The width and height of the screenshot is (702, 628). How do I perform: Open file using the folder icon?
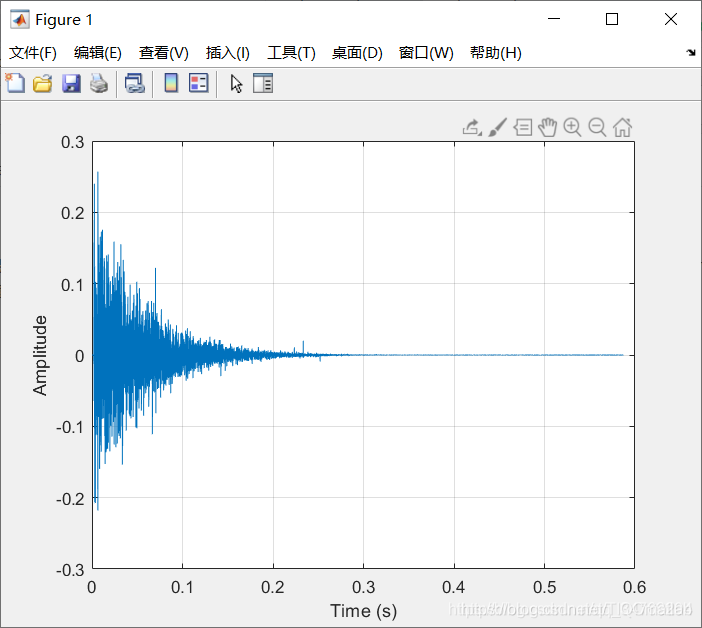[43, 84]
